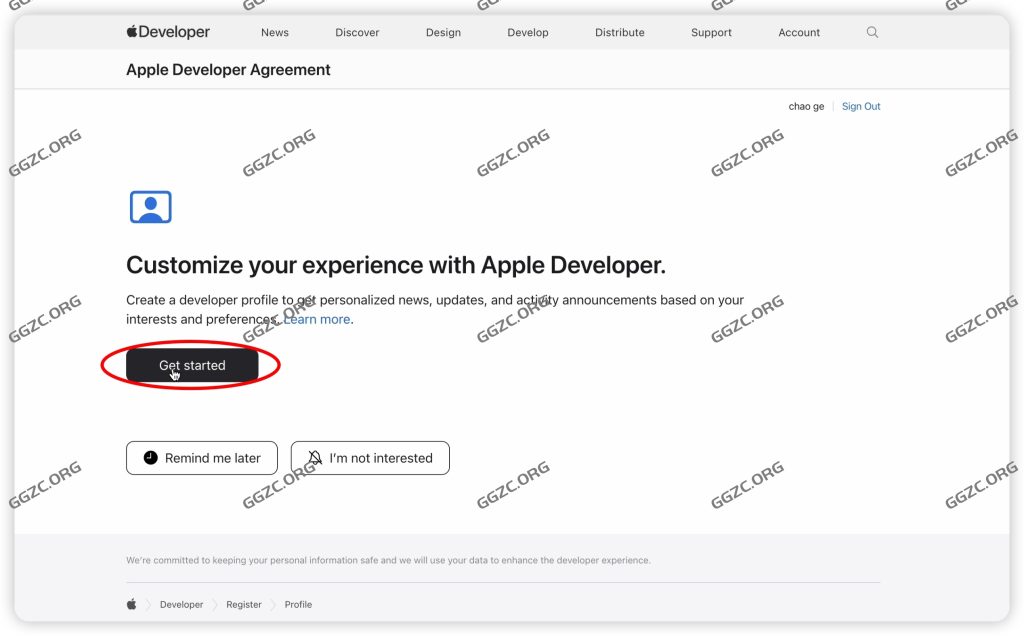The image size is (1024, 636).
Task: Open the search magnifier icon
Action: point(871,31)
